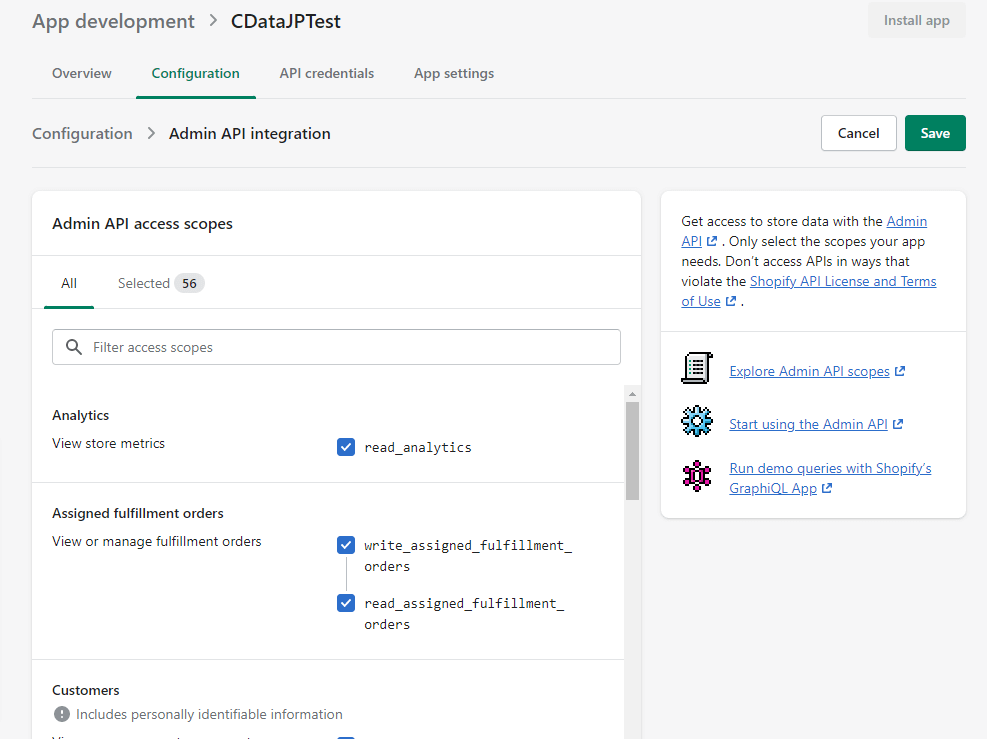987x739 pixels.
Task: Click into the Filter access scopes field
Action: coord(350,347)
